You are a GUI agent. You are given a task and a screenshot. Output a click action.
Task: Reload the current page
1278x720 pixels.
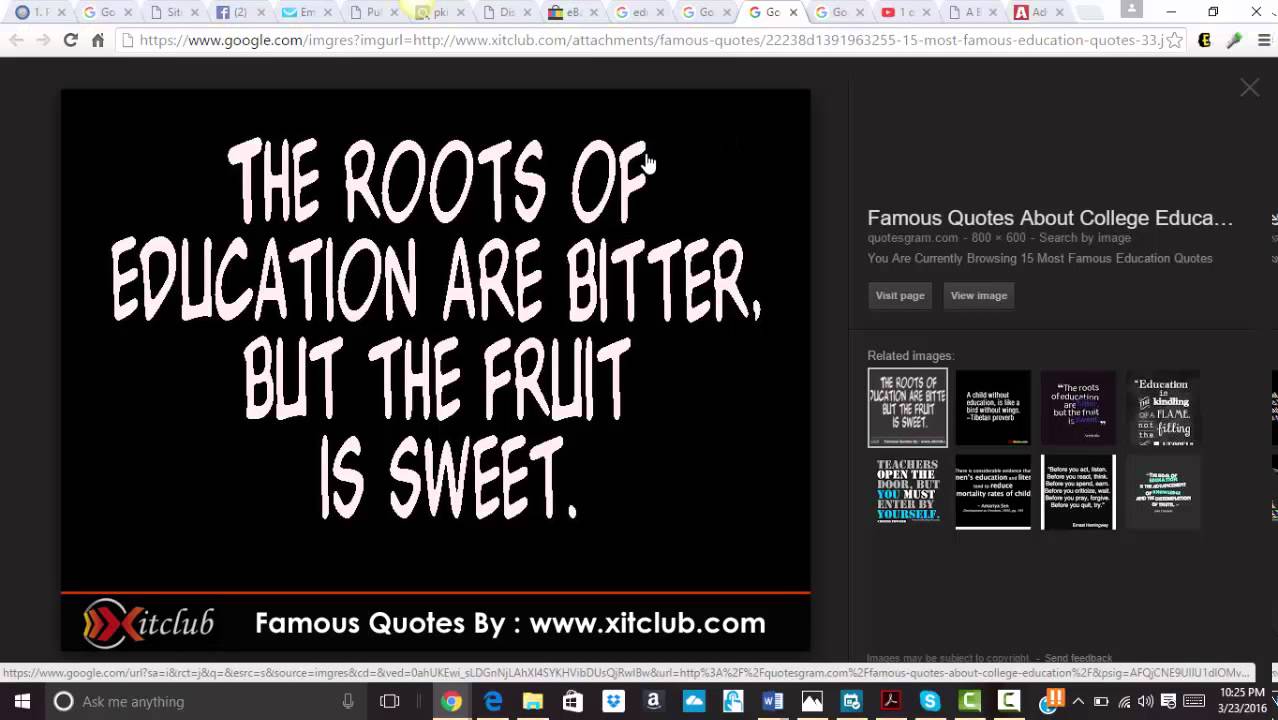coord(70,40)
